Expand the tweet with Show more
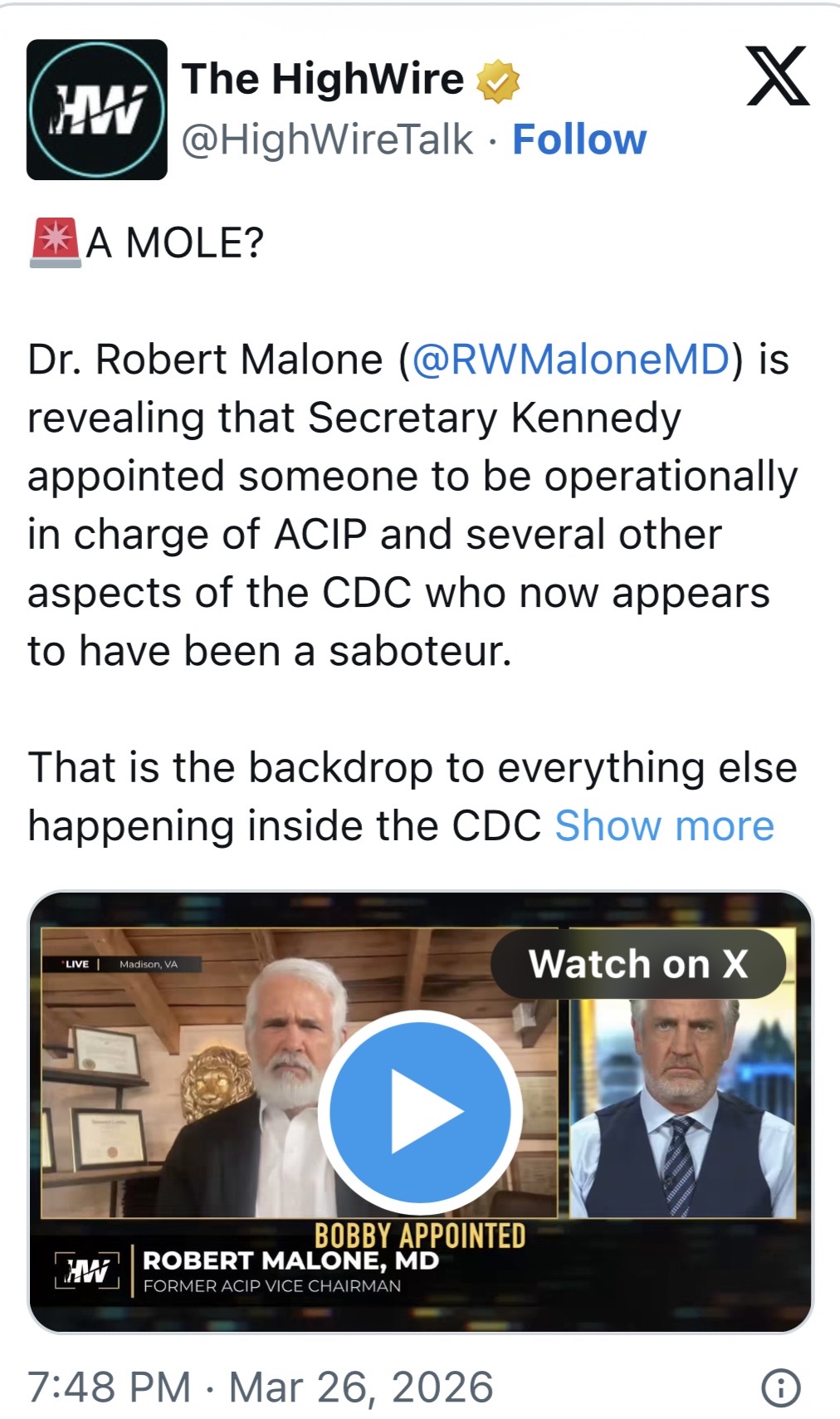The width and height of the screenshot is (840, 1419). (x=664, y=826)
